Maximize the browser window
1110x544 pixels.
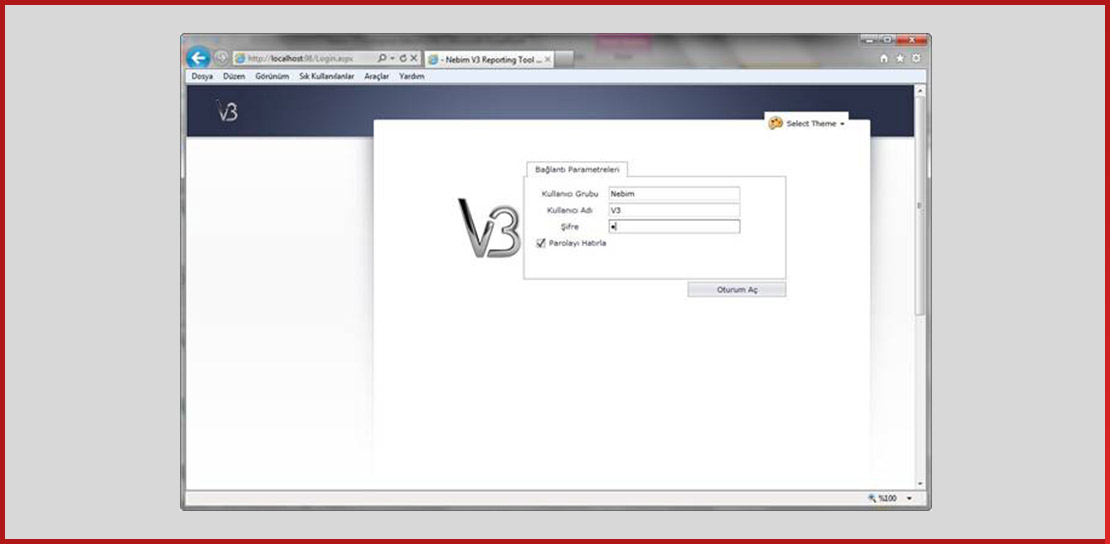886,40
